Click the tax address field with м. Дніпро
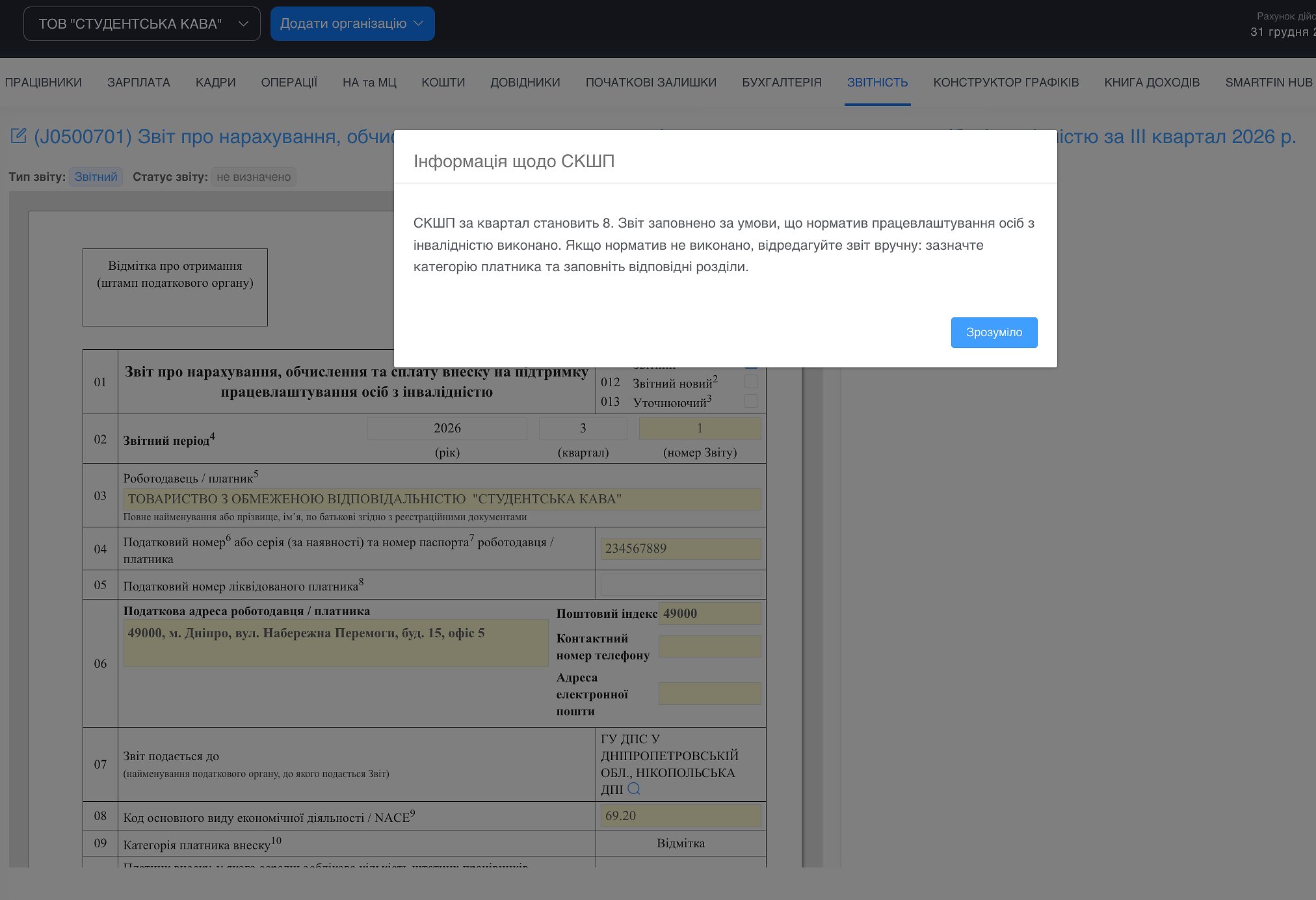1316x900 pixels. 336,642
